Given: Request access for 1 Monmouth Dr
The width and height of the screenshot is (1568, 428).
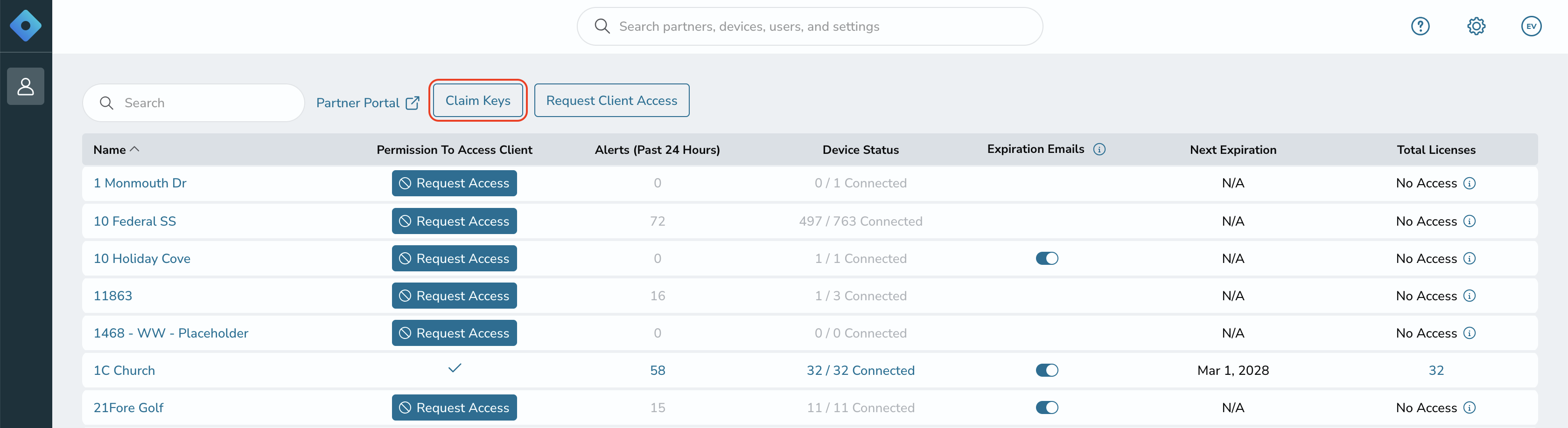Looking at the screenshot, I should (454, 183).
